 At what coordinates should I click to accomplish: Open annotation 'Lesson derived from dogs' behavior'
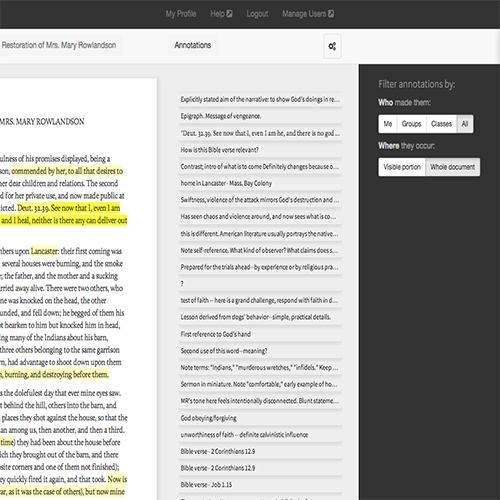260,317
